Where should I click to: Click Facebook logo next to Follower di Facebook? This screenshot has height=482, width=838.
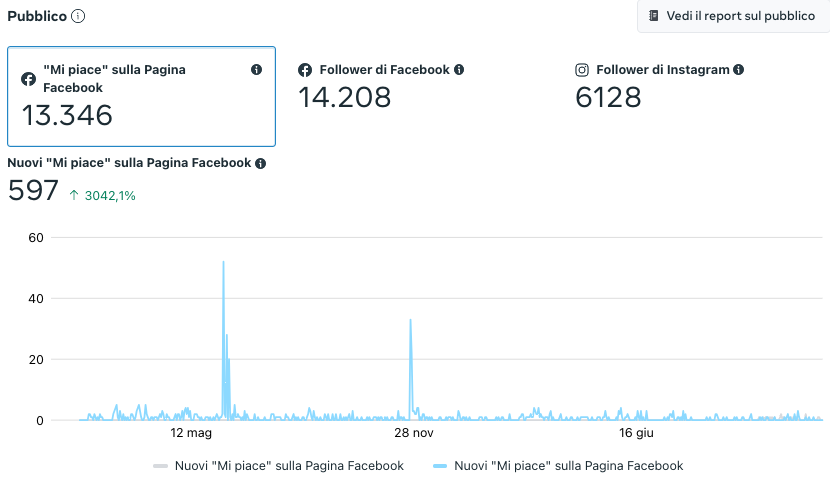[x=306, y=70]
